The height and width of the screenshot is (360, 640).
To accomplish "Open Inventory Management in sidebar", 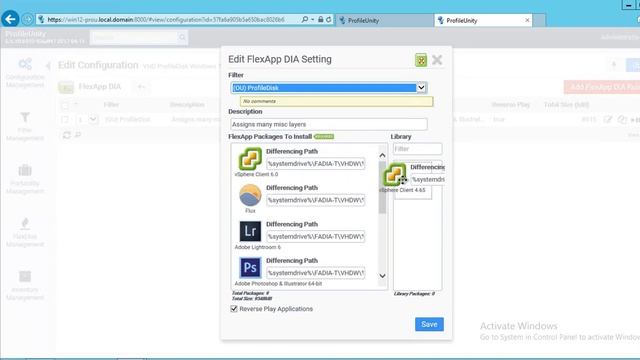I will coord(25,285).
